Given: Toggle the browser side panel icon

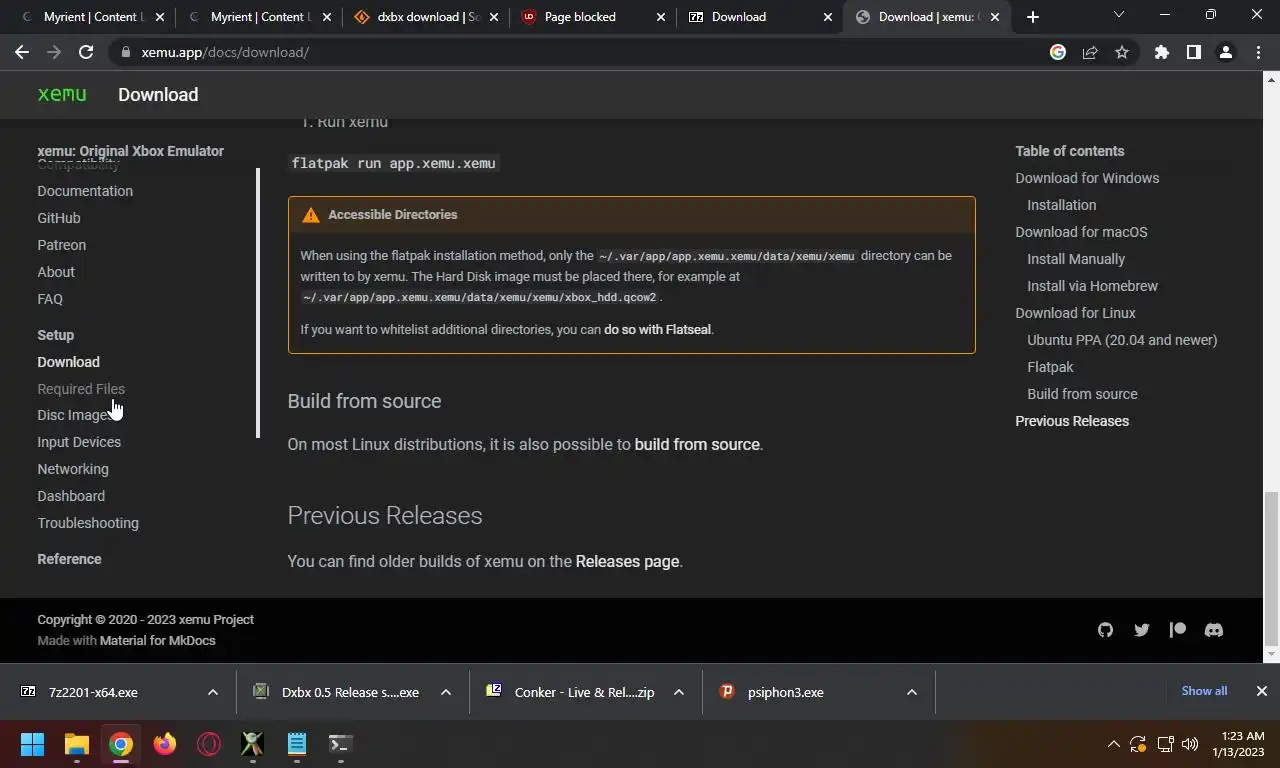Looking at the screenshot, I should [x=1193, y=52].
